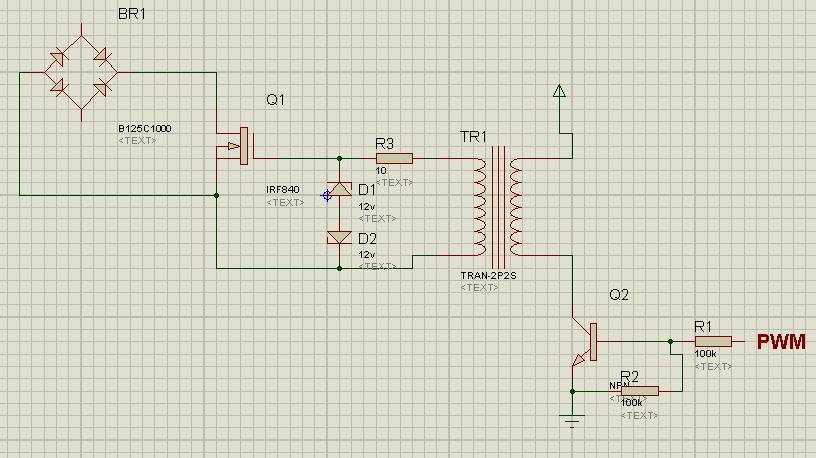Click the 12v value under D2

click(367, 255)
